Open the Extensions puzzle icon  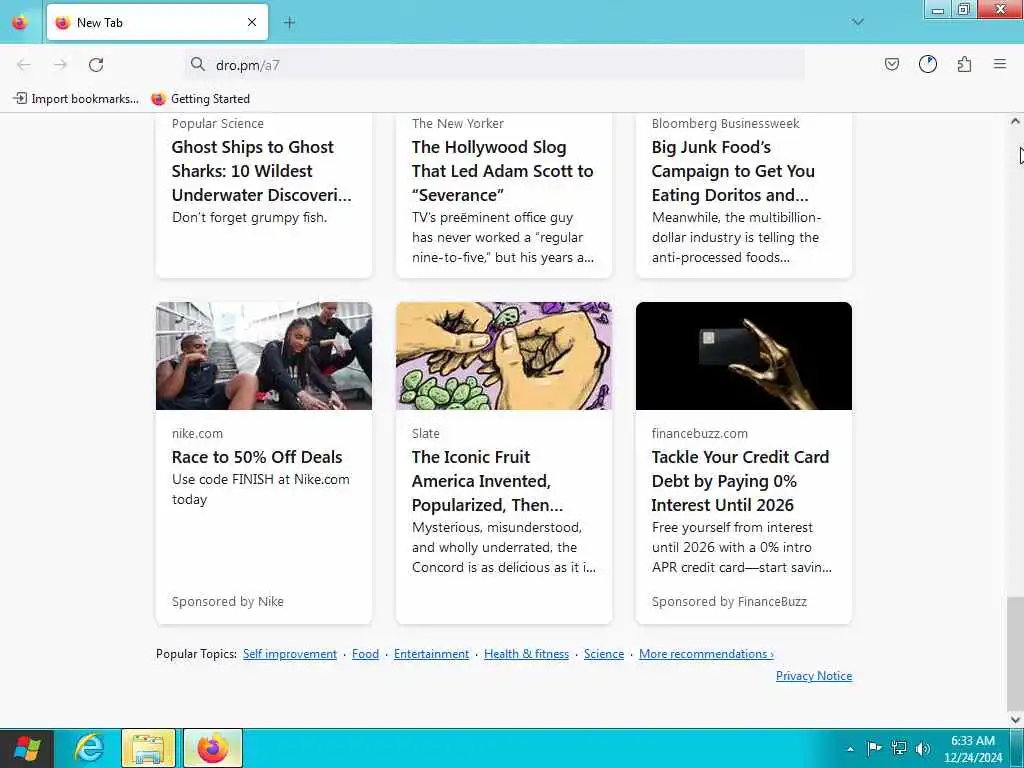964,64
